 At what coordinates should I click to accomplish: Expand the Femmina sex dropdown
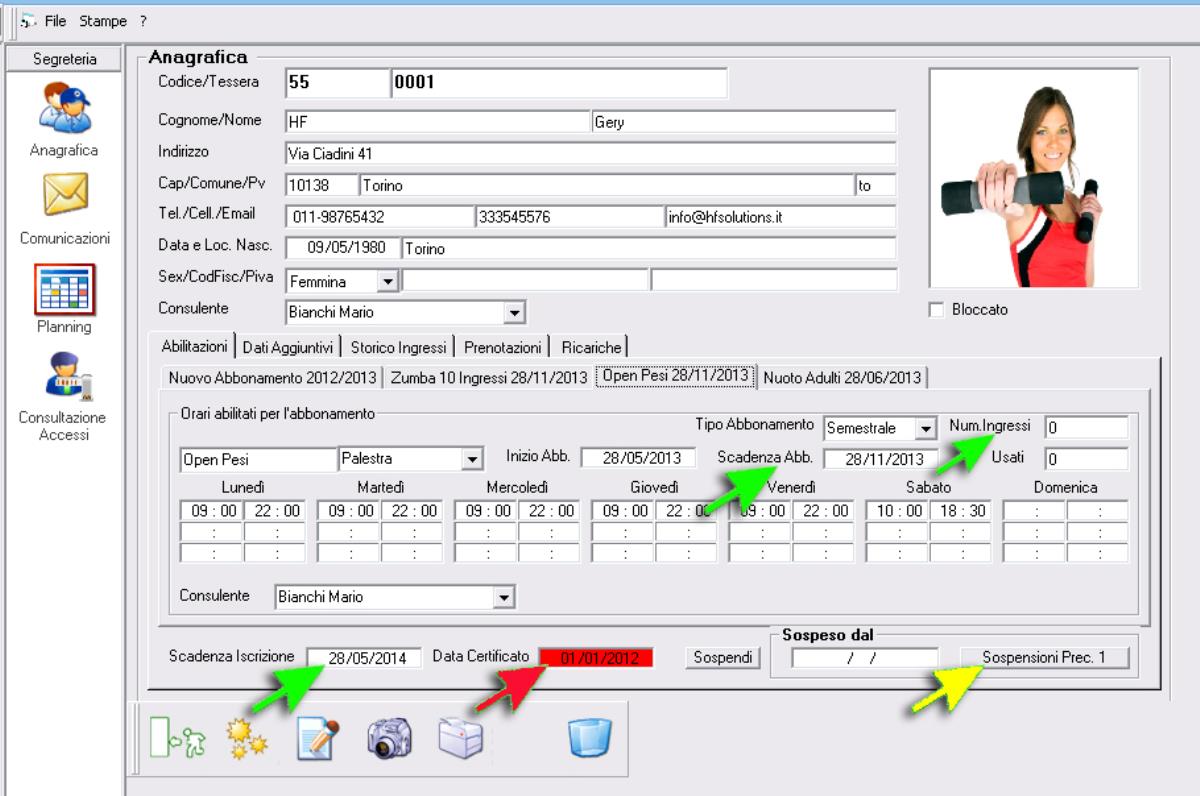[x=387, y=282]
